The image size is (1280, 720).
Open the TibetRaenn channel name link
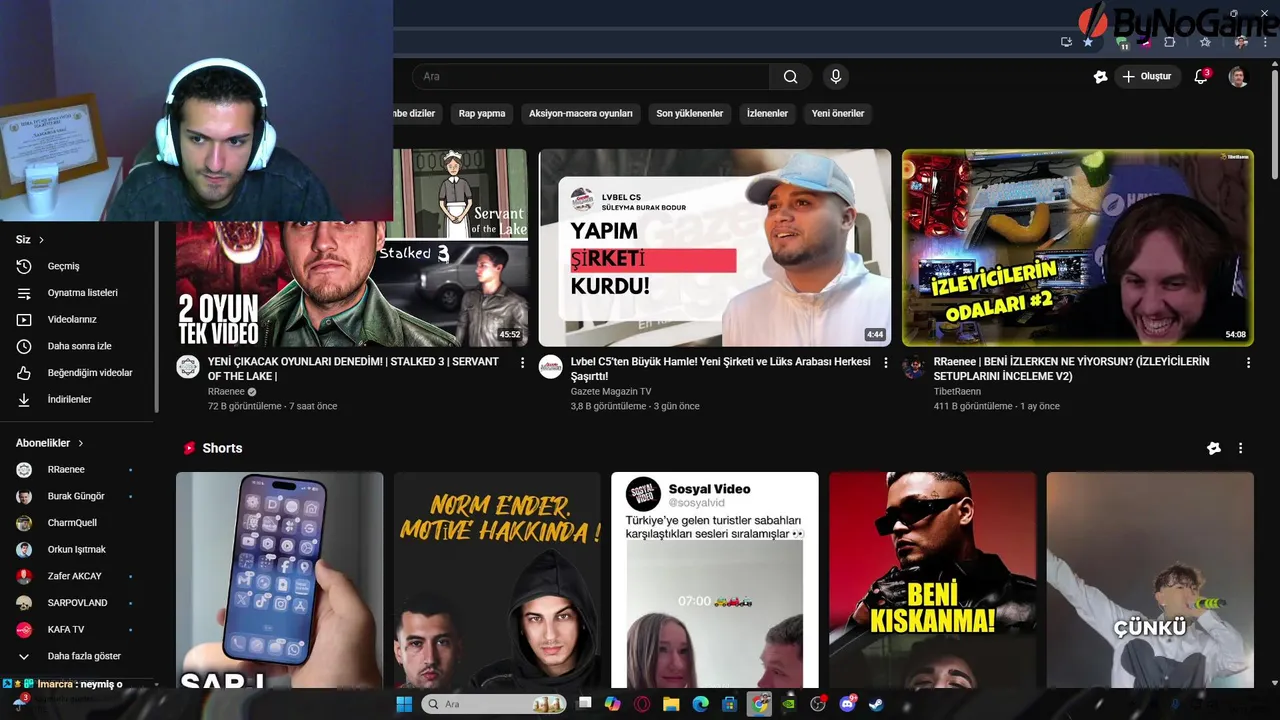(957, 392)
